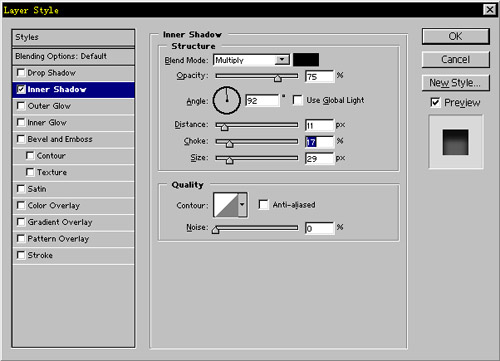Image resolution: width=500 pixels, height=361 pixels.
Task: Open the Blend Mode dropdown
Action: (251, 60)
